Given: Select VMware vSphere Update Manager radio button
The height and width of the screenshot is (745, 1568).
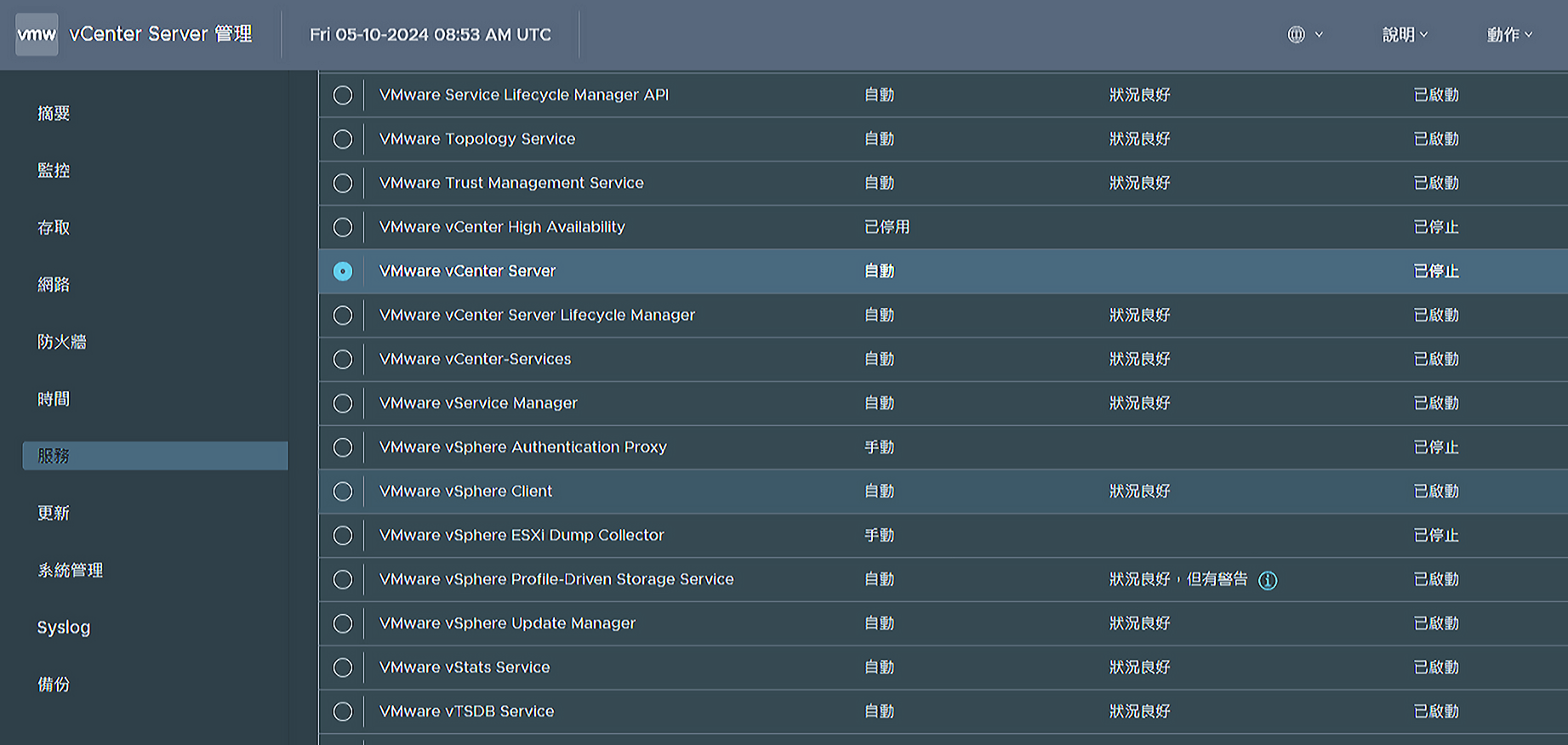Looking at the screenshot, I should point(343,623).
